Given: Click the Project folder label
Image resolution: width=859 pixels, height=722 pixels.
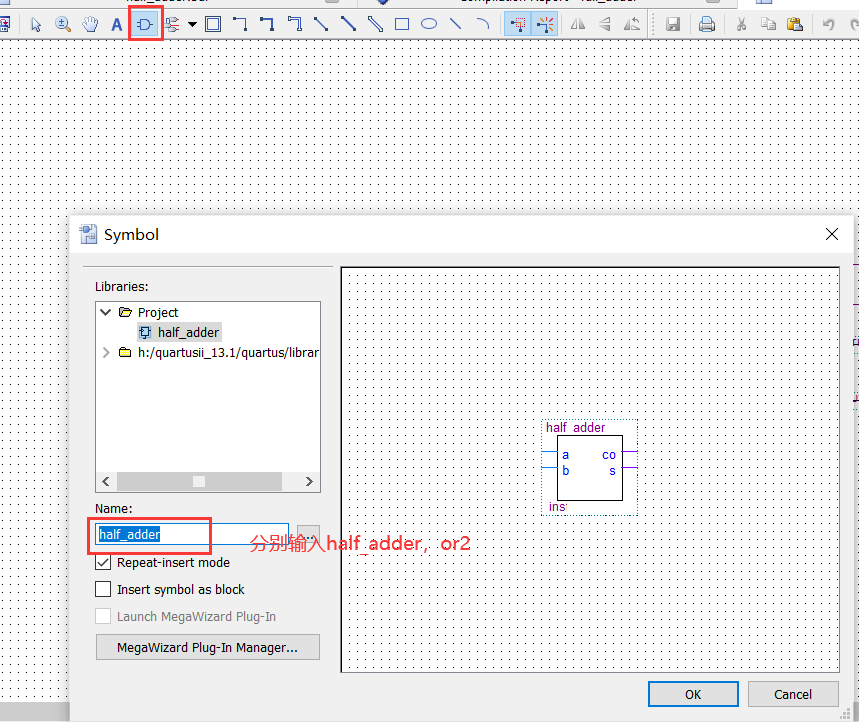Looking at the screenshot, I should tap(158, 313).
